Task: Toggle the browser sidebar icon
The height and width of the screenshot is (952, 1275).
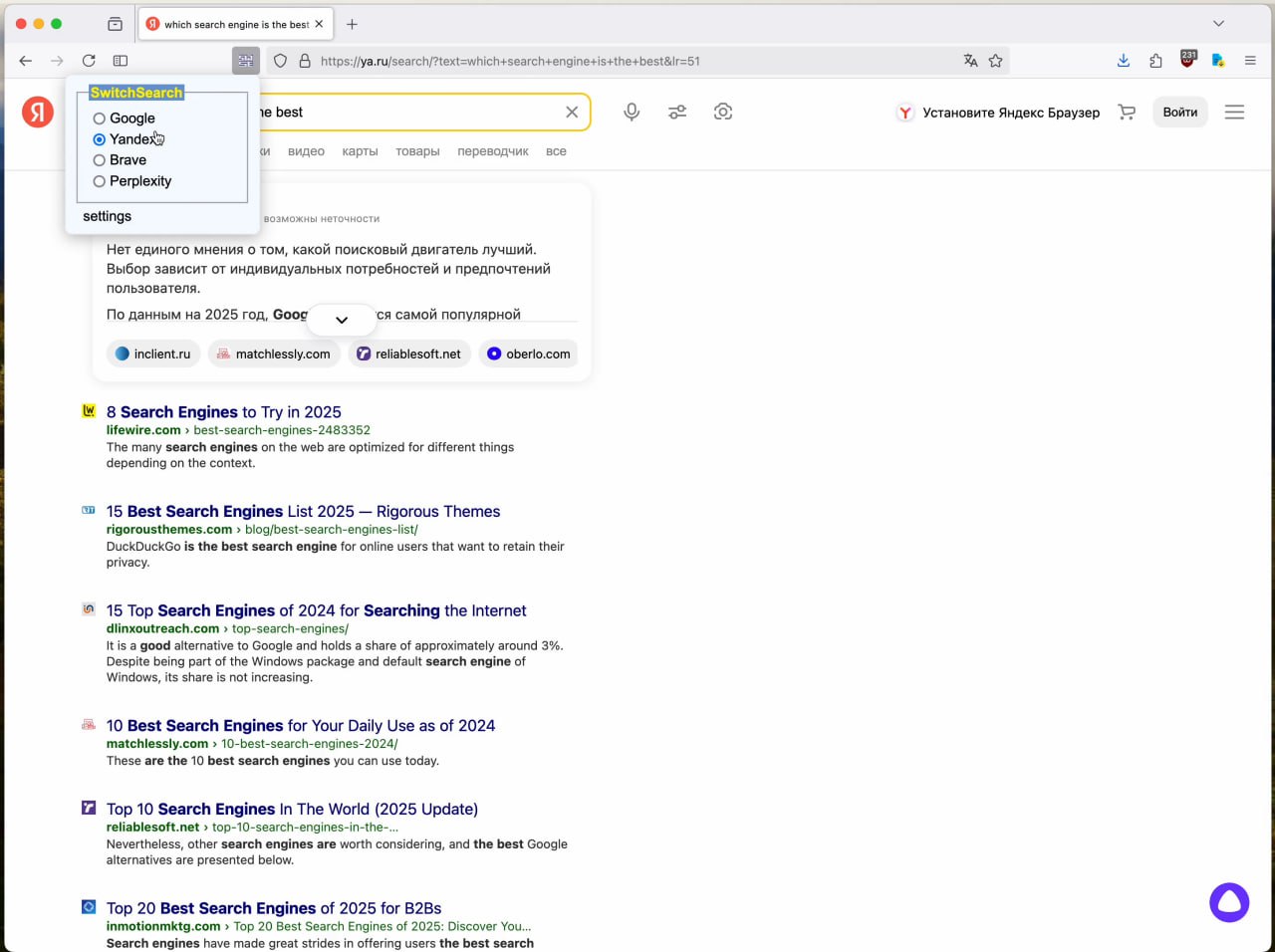Action: pos(121,61)
